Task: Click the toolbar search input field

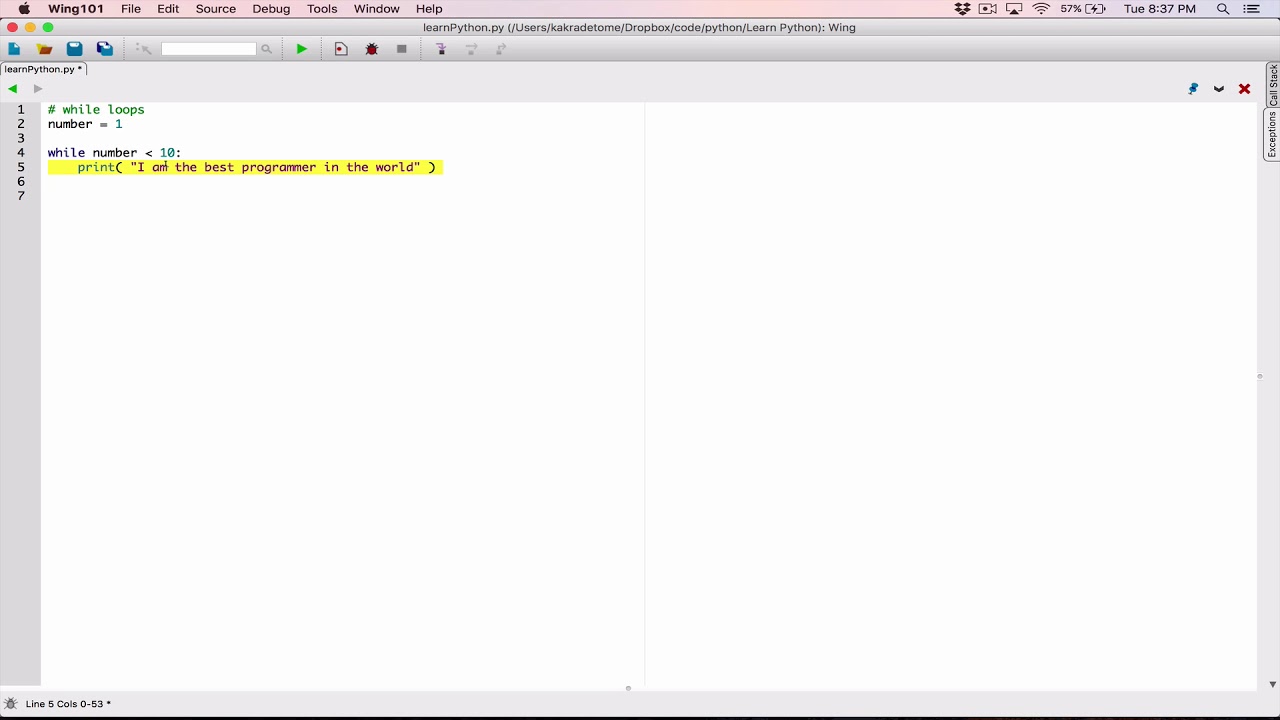Action: 208,49
